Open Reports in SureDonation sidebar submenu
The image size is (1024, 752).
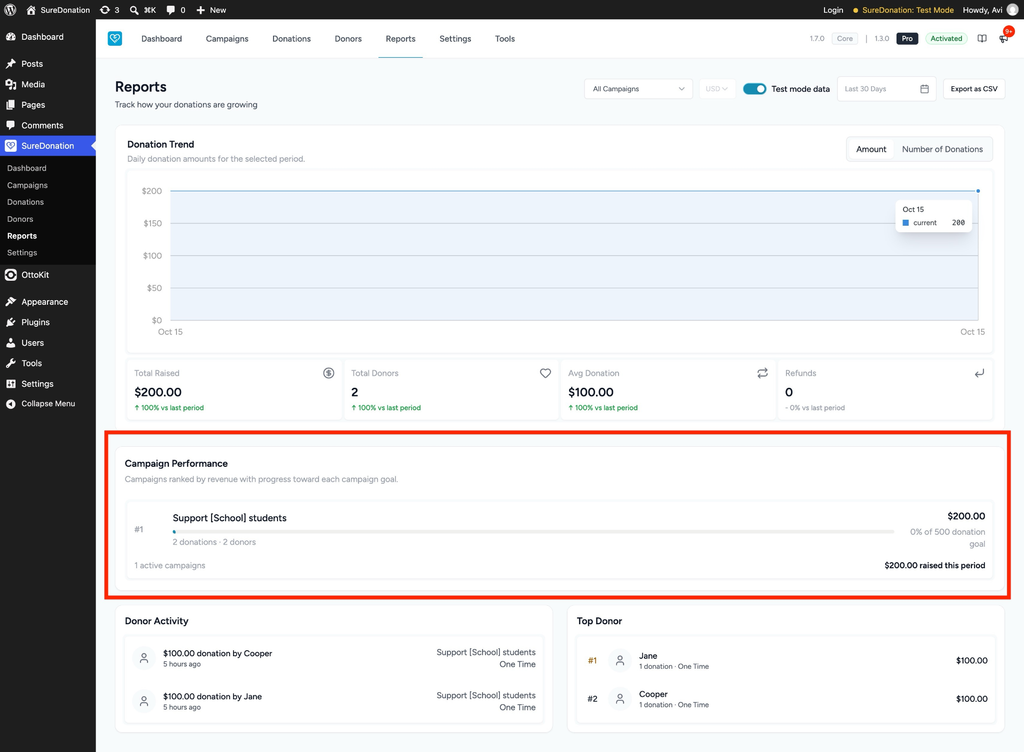point(22,236)
